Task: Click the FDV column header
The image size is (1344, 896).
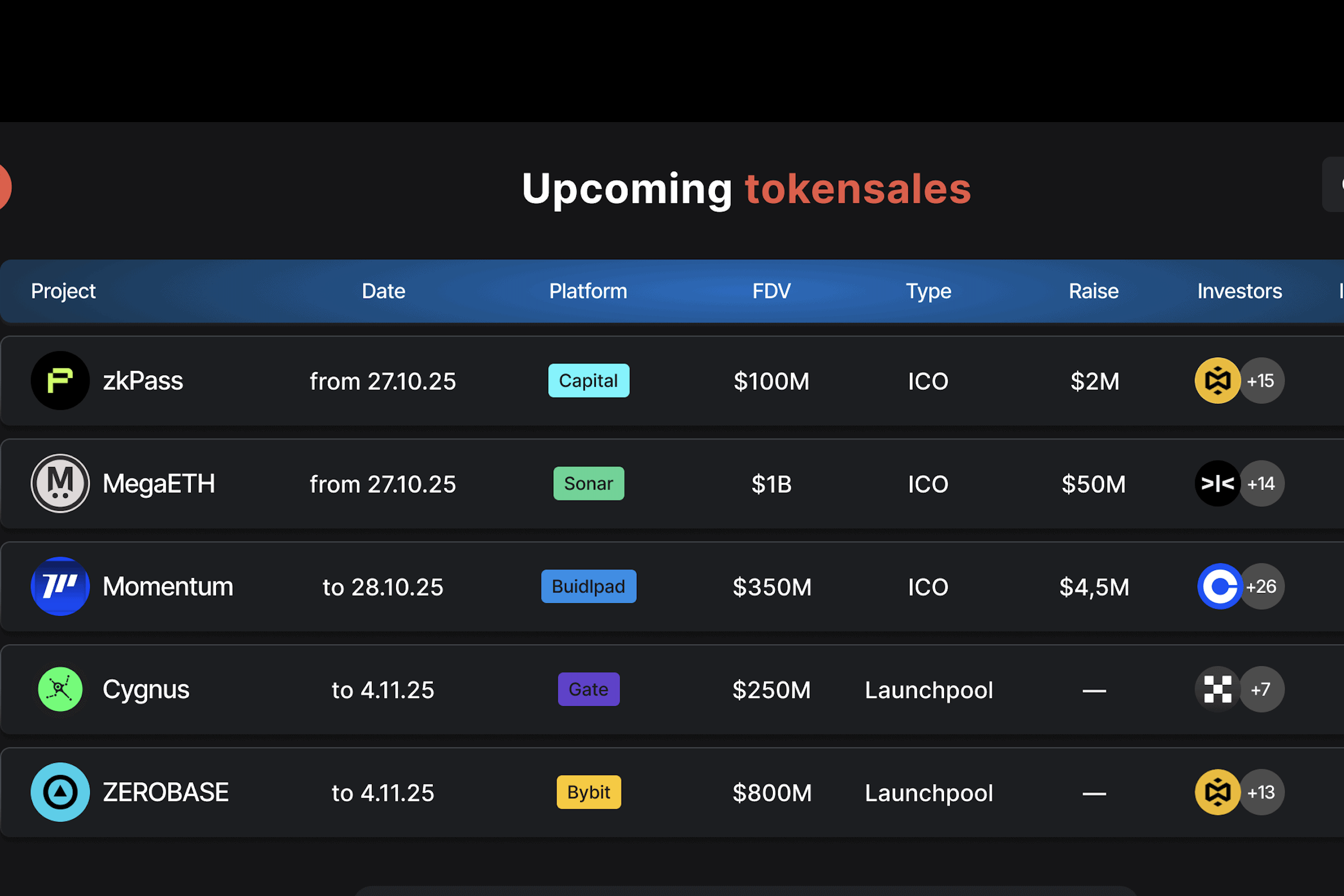Action: [x=772, y=291]
